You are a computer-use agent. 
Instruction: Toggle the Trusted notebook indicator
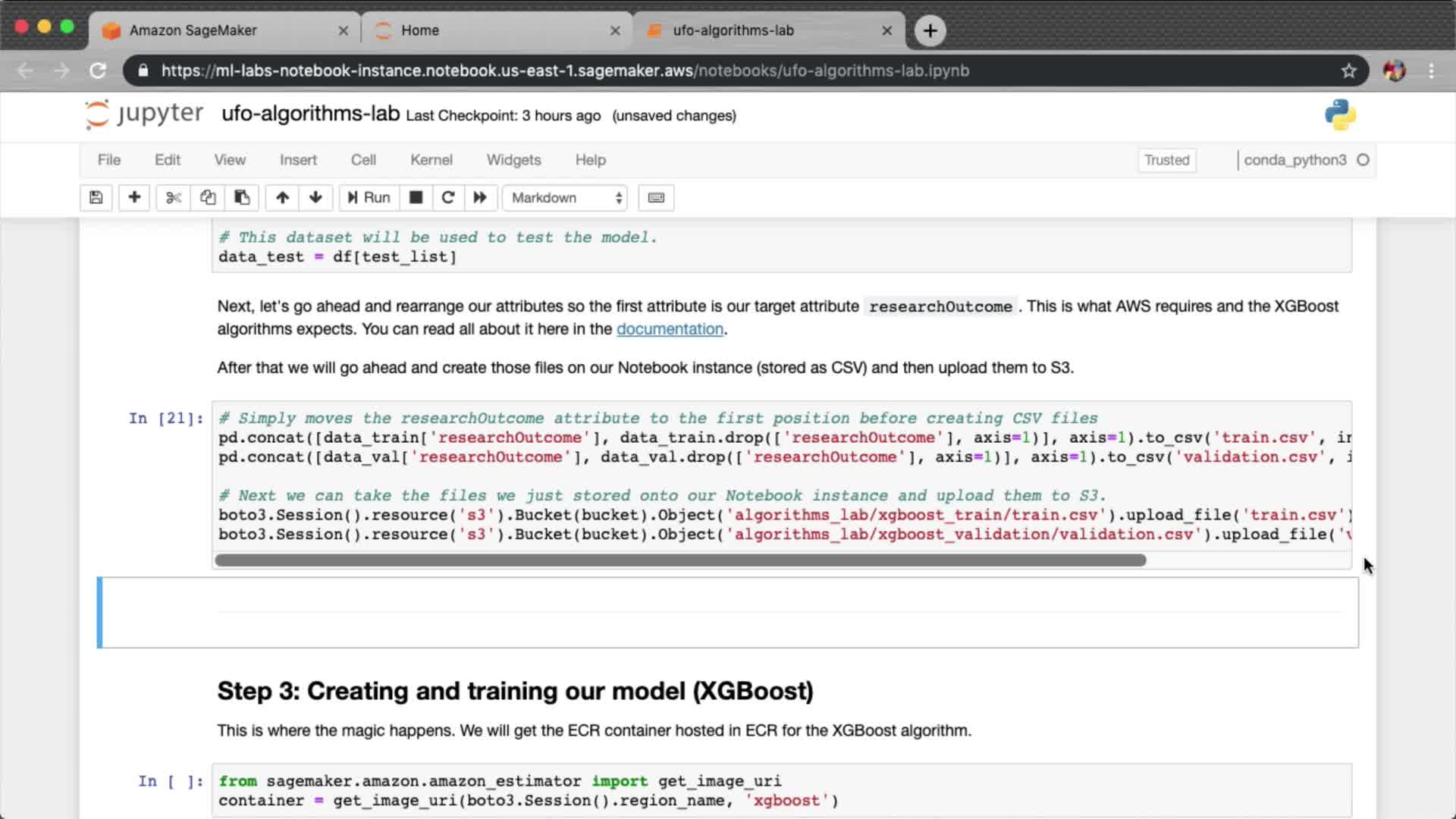pos(1166,160)
